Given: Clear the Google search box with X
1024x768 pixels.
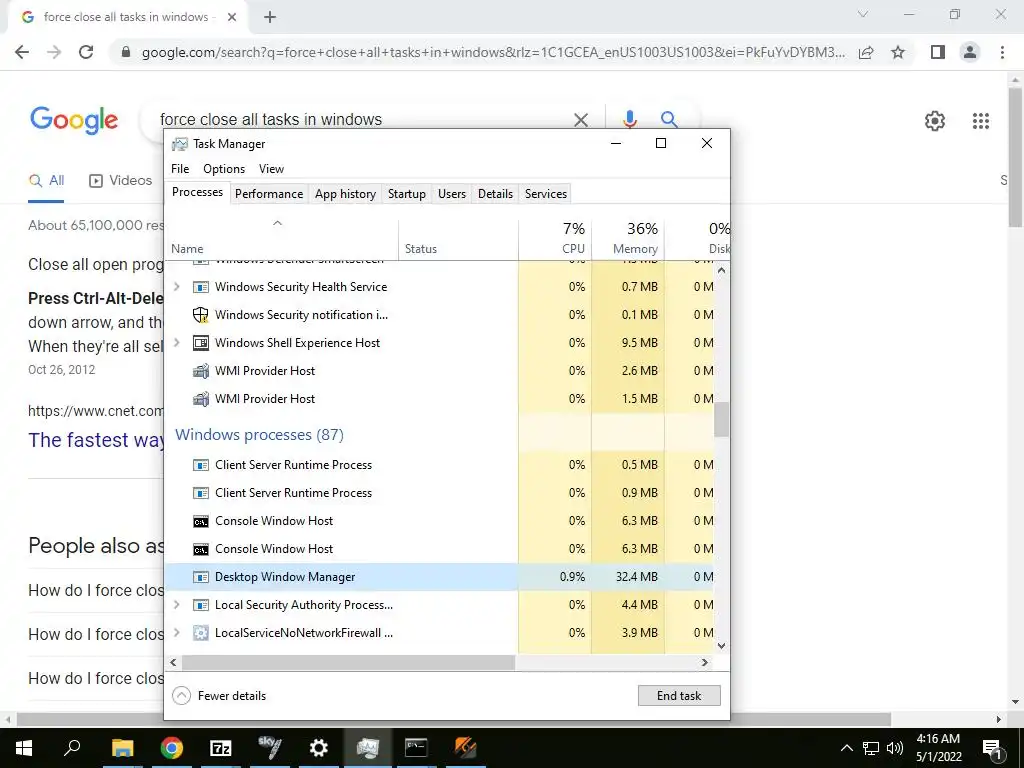Looking at the screenshot, I should [581, 120].
